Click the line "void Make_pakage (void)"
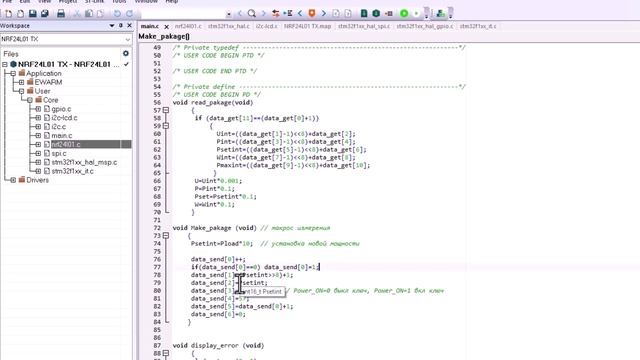 (x=214, y=228)
